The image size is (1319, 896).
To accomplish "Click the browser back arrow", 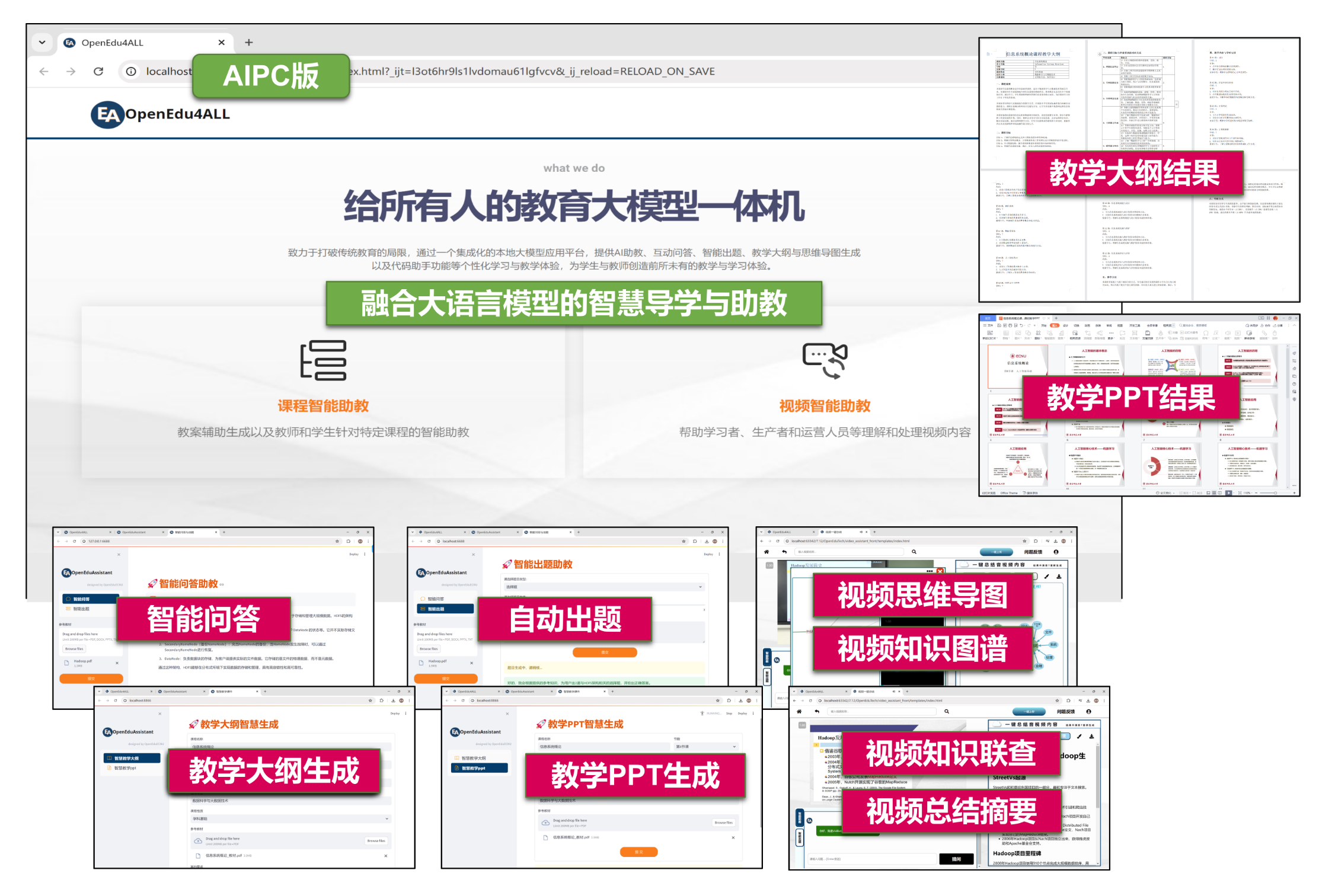I will [x=44, y=71].
